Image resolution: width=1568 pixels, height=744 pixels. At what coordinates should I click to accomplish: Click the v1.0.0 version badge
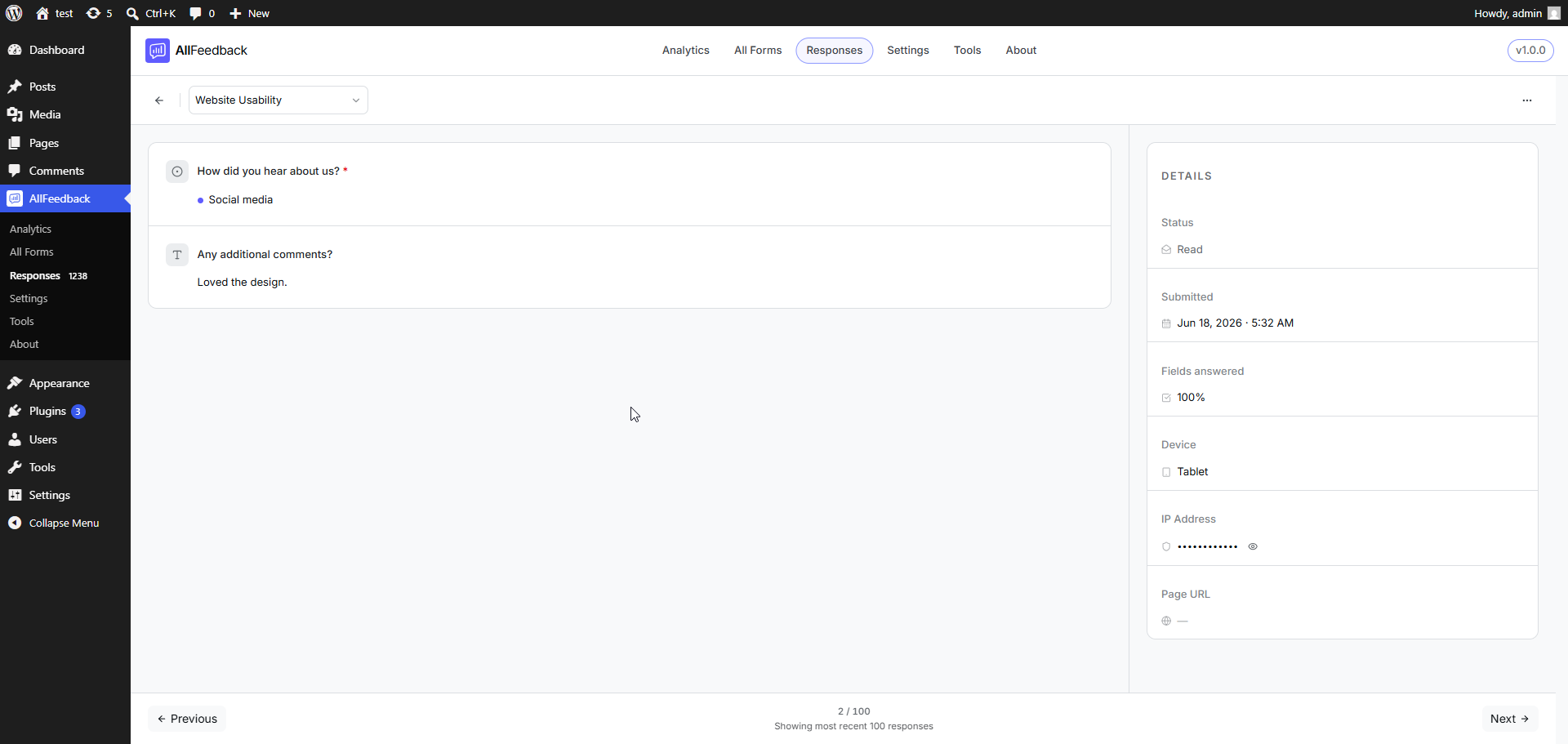(1530, 51)
